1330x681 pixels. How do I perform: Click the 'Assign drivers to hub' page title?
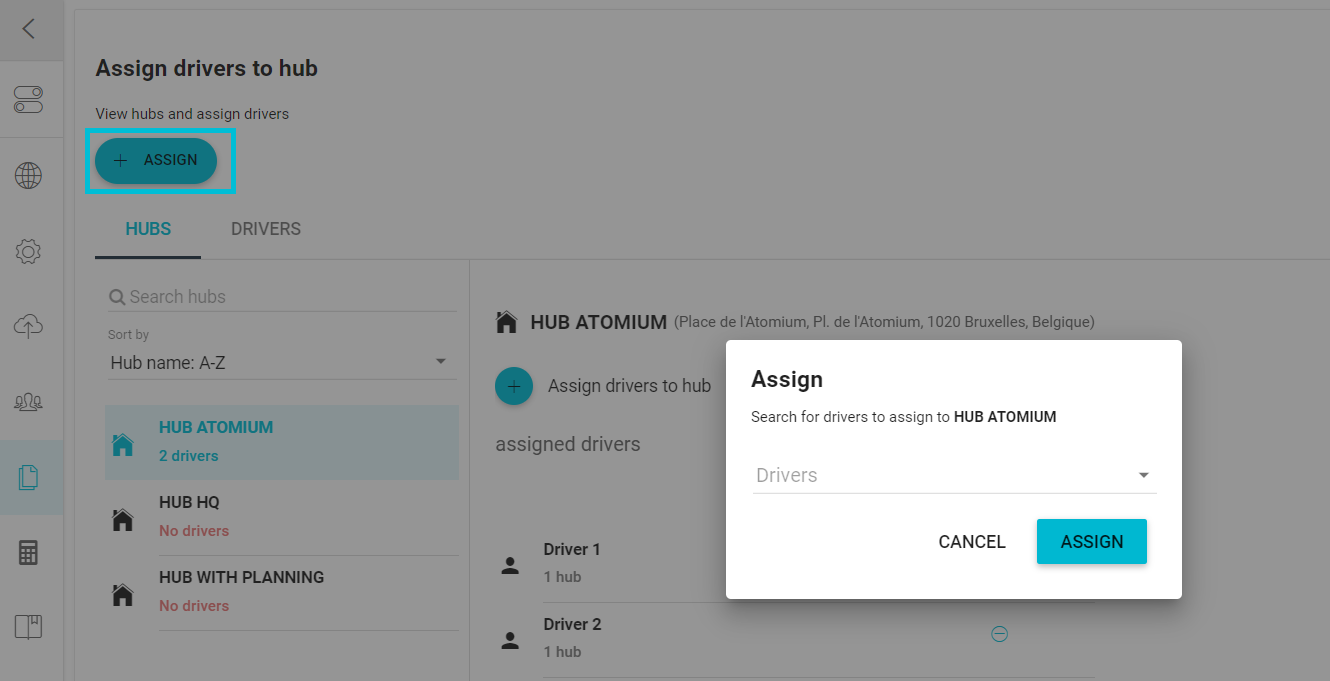[206, 69]
